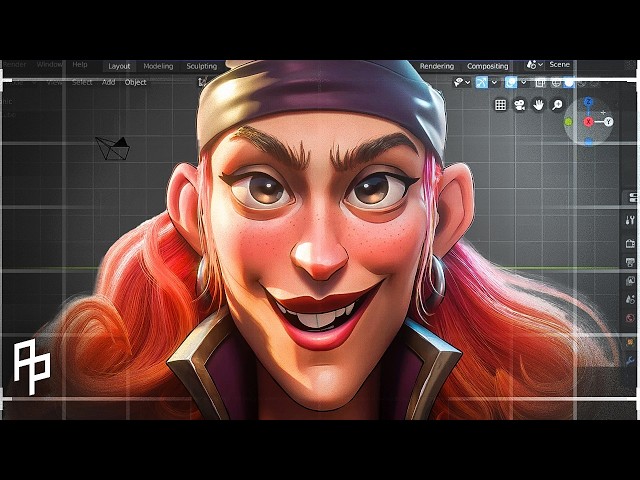The image size is (640, 480).
Task: Switch to the Layout workspace tab
Action: (119, 66)
